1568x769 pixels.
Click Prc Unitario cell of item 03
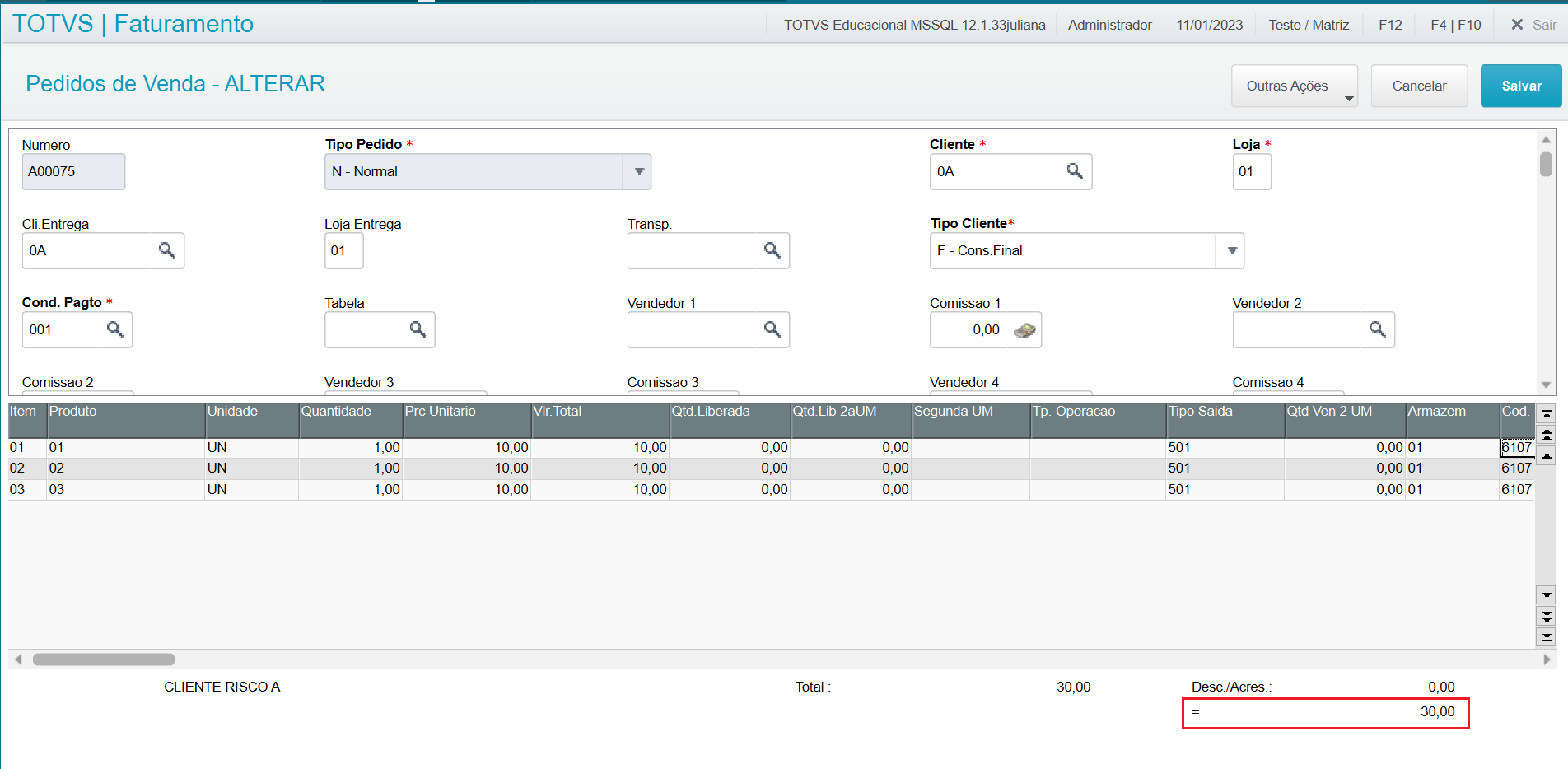pyautogui.click(x=466, y=490)
